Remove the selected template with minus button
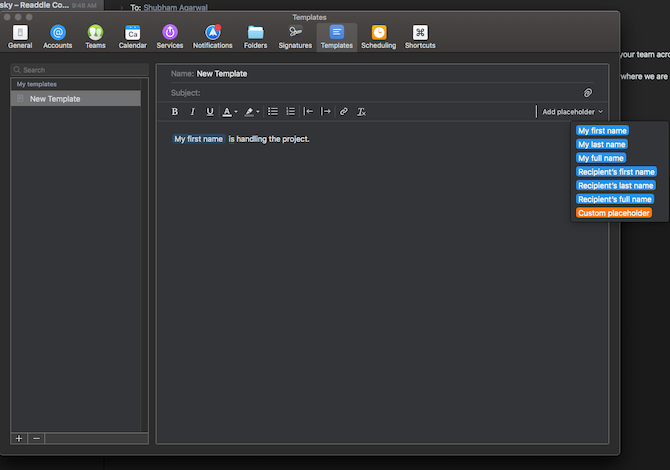The image size is (670, 470). (x=36, y=438)
